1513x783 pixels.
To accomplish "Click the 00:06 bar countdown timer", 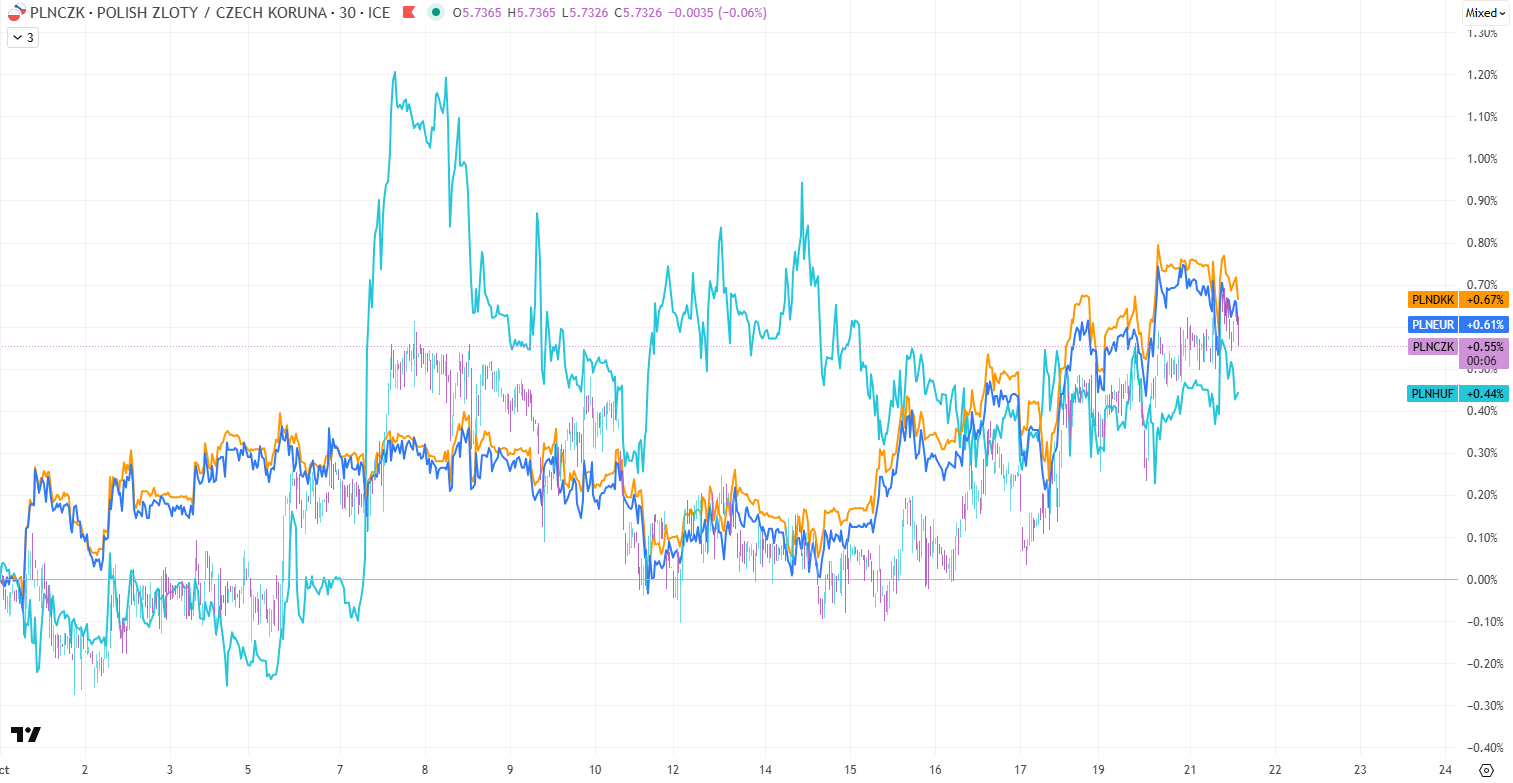I will click(1483, 361).
